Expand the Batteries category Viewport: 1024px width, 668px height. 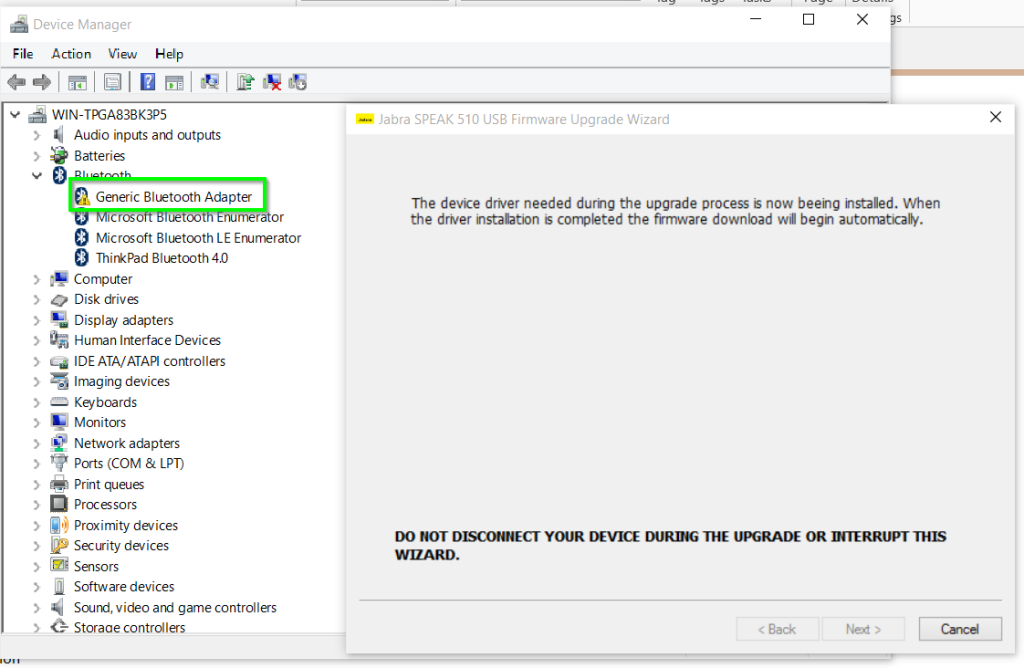(37, 156)
